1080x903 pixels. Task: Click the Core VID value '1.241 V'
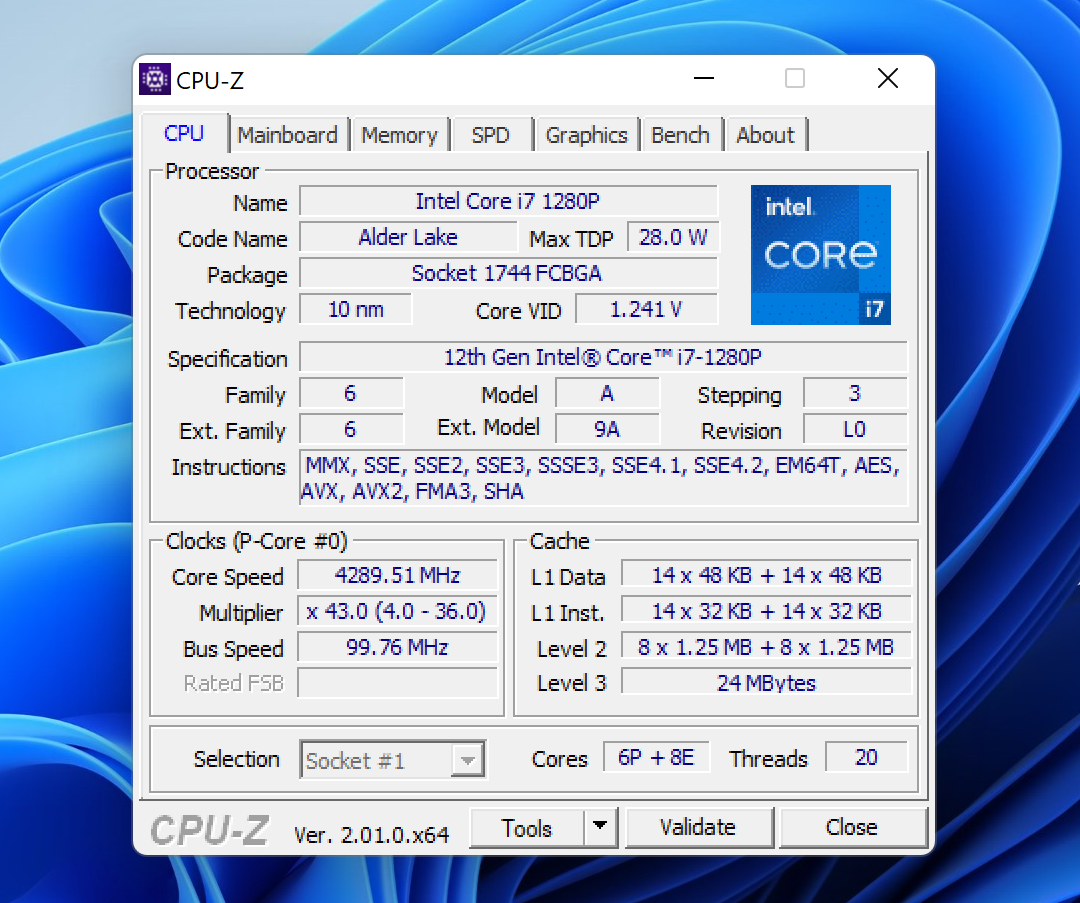(646, 309)
